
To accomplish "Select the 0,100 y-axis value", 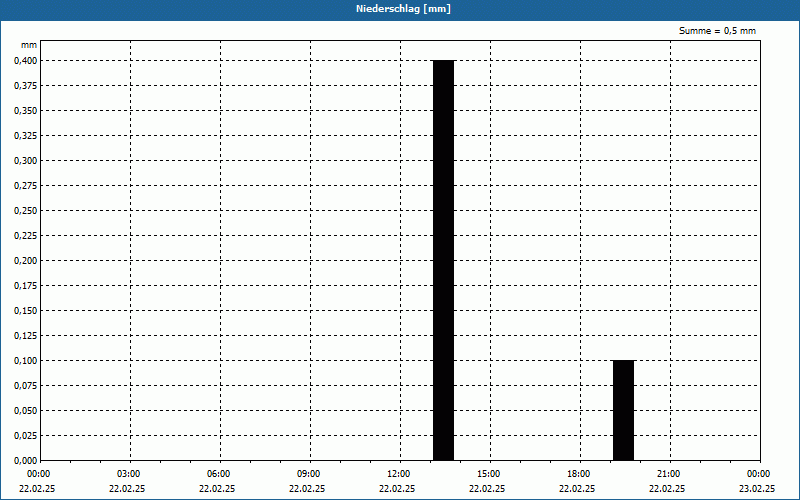I will pos(26,361).
